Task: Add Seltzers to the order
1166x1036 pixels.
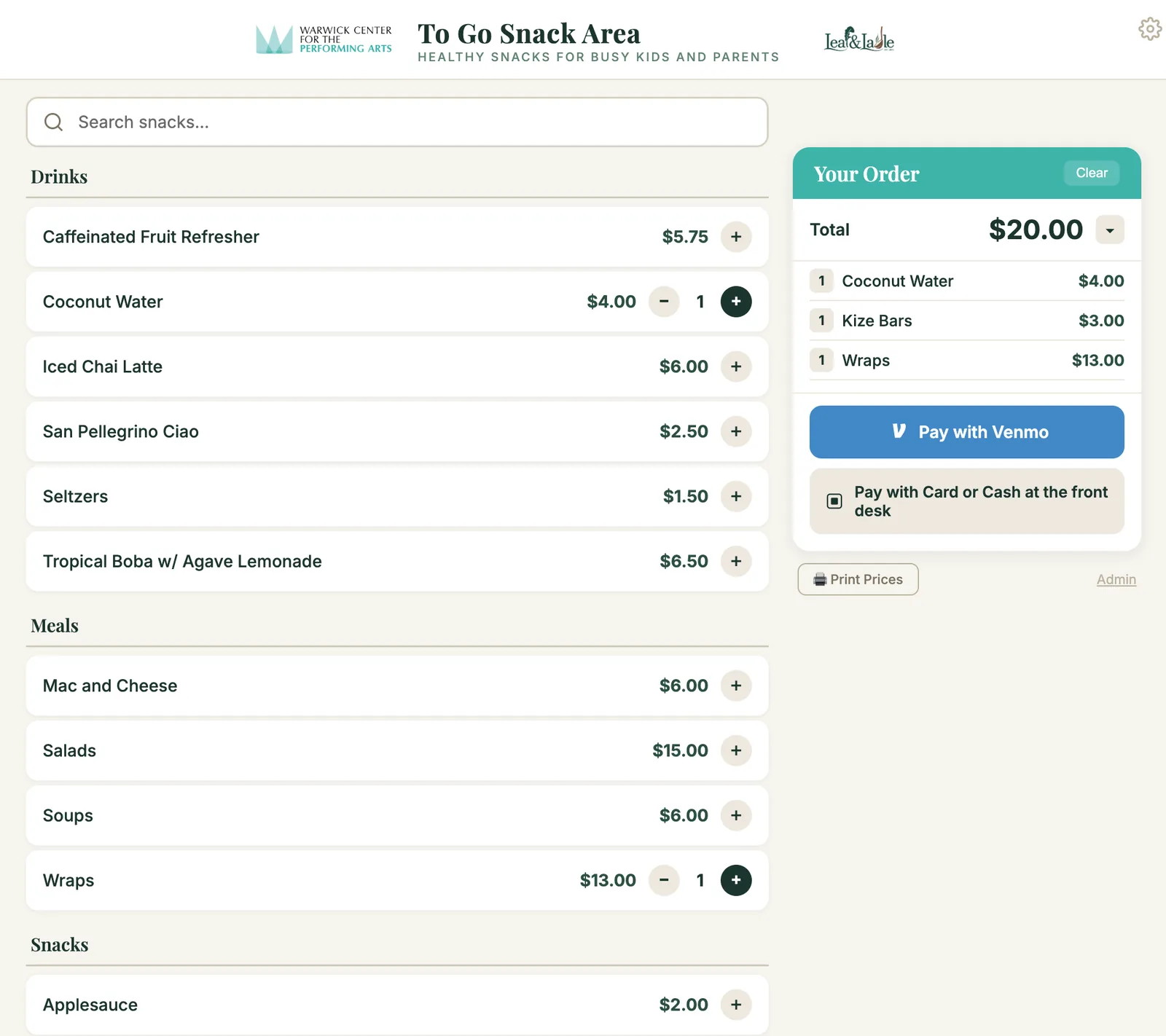Action: tap(736, 496)
